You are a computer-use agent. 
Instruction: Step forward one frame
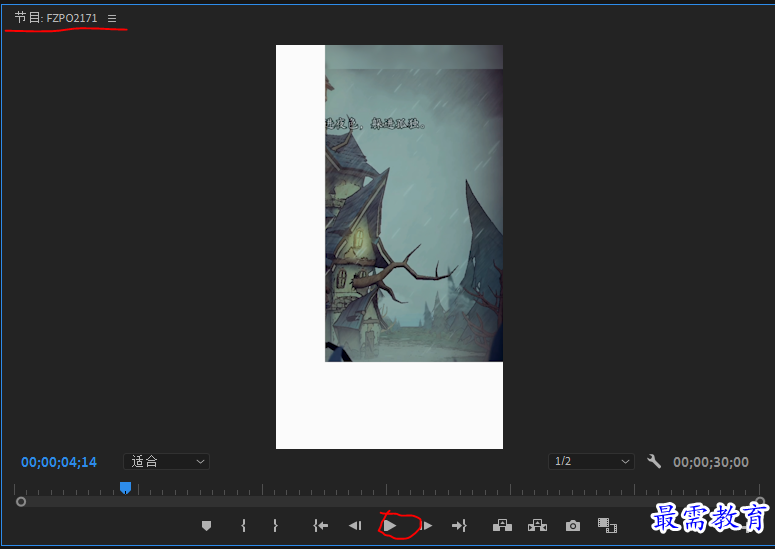tap(428, 526)
